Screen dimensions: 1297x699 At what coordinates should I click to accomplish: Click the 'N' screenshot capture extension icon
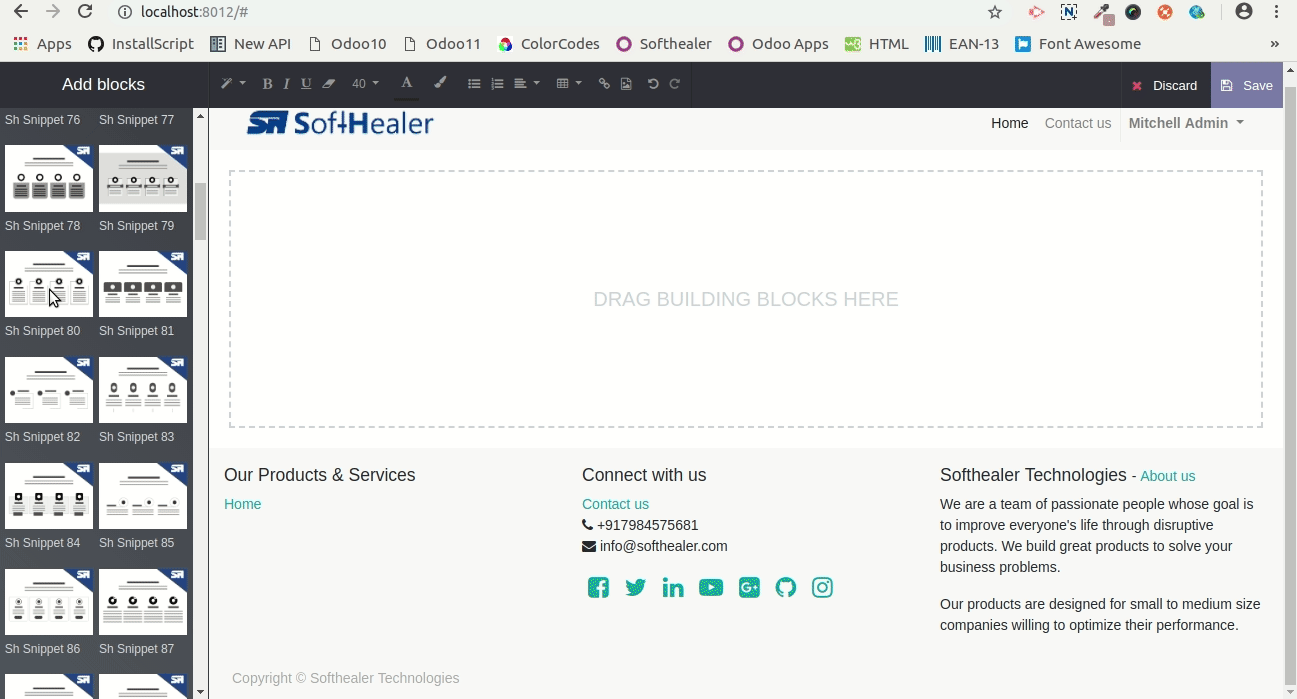[x=1069, y=12]
